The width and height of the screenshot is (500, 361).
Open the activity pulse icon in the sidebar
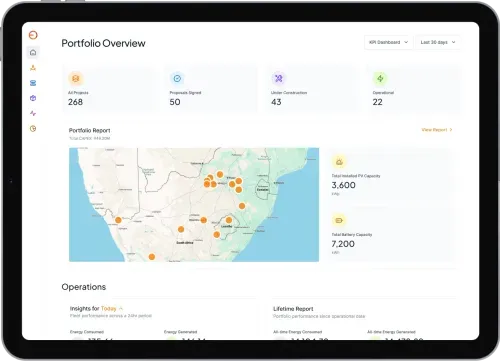tap(33, 113)
